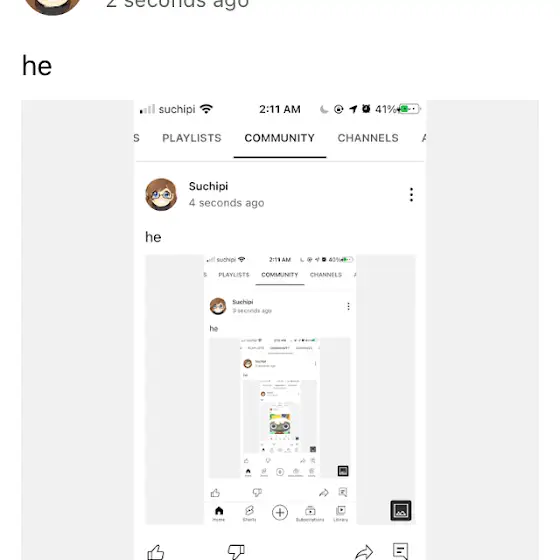The width and height of the screenshot is (560, 560).
Task: Open Shorts in nested bottom bar
Action: pyautogui.click(x=249, y=514)
